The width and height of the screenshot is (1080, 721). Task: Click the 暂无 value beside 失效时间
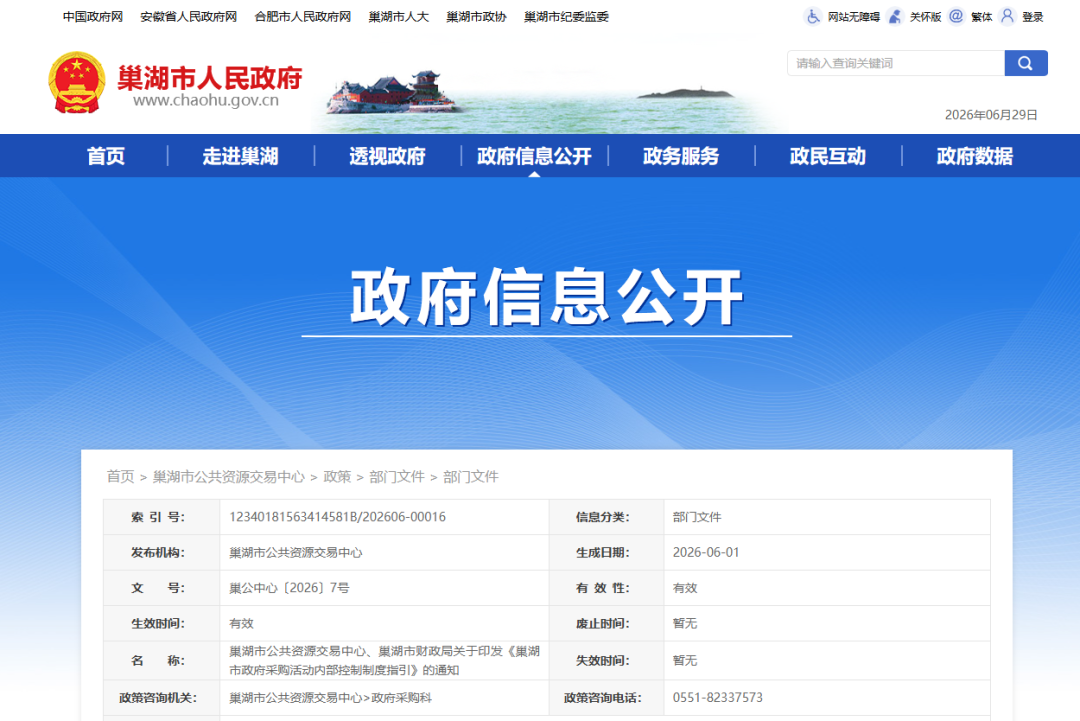tap(685, 660)
